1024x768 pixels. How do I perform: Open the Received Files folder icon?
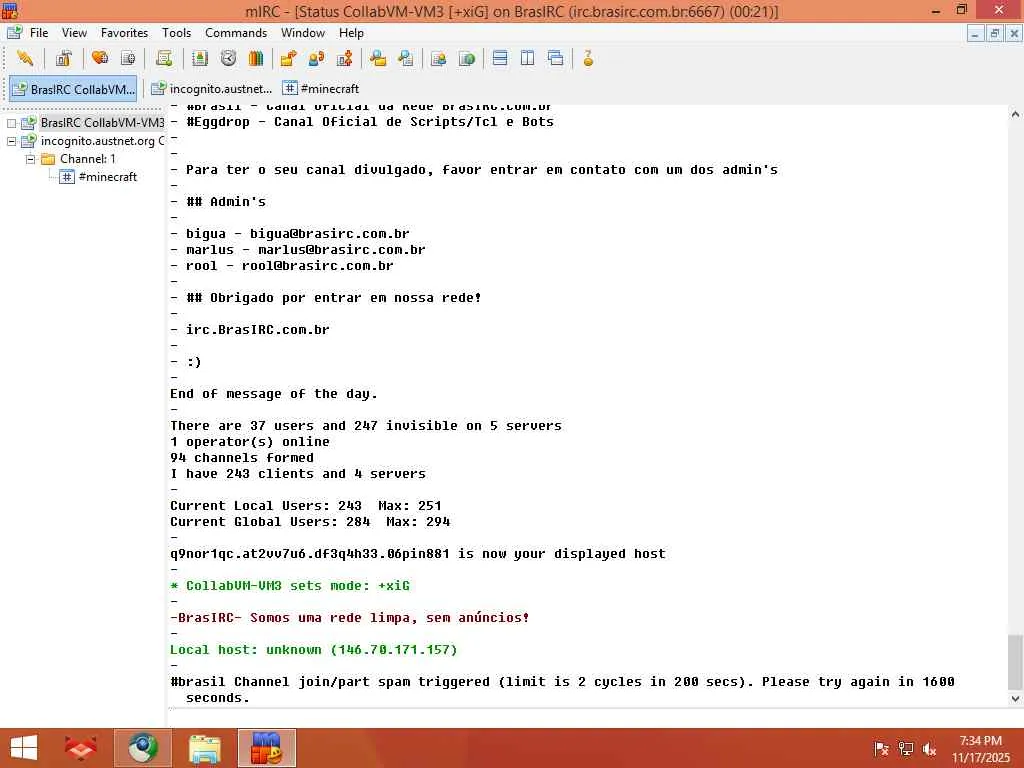pyautogui.click(x=377, y=59)
